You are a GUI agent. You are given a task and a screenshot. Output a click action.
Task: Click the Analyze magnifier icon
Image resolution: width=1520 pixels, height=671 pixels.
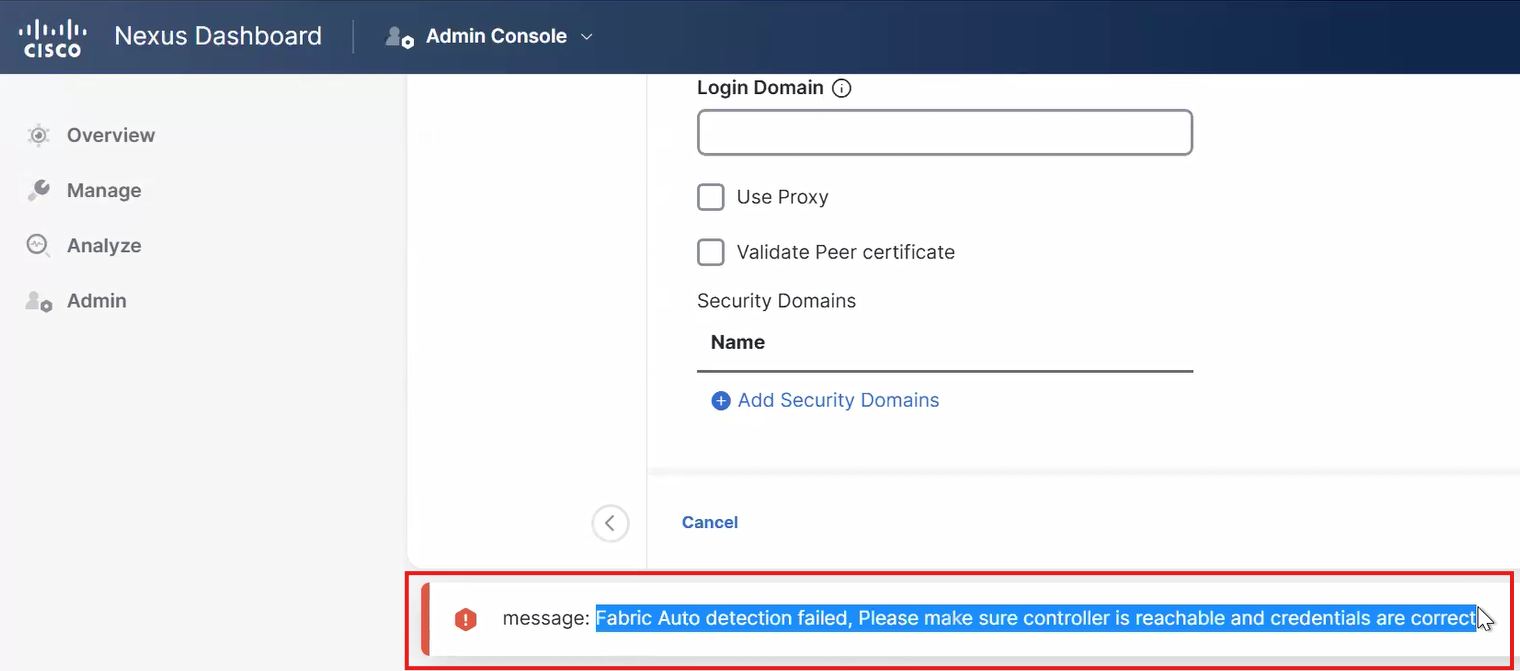pyautogui.click(x=39, y=245)
